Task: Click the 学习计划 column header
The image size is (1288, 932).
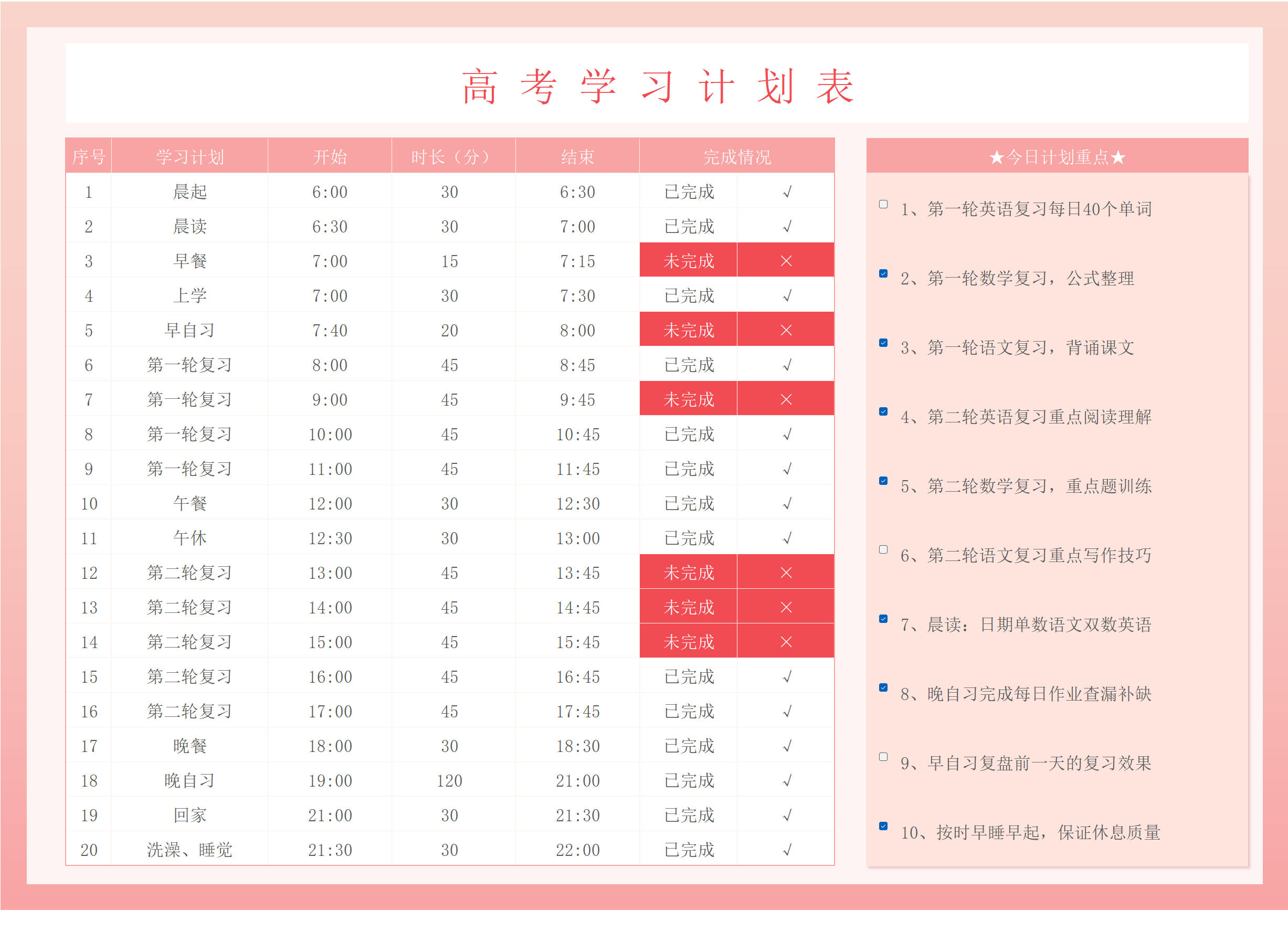Action: (189, 157)
